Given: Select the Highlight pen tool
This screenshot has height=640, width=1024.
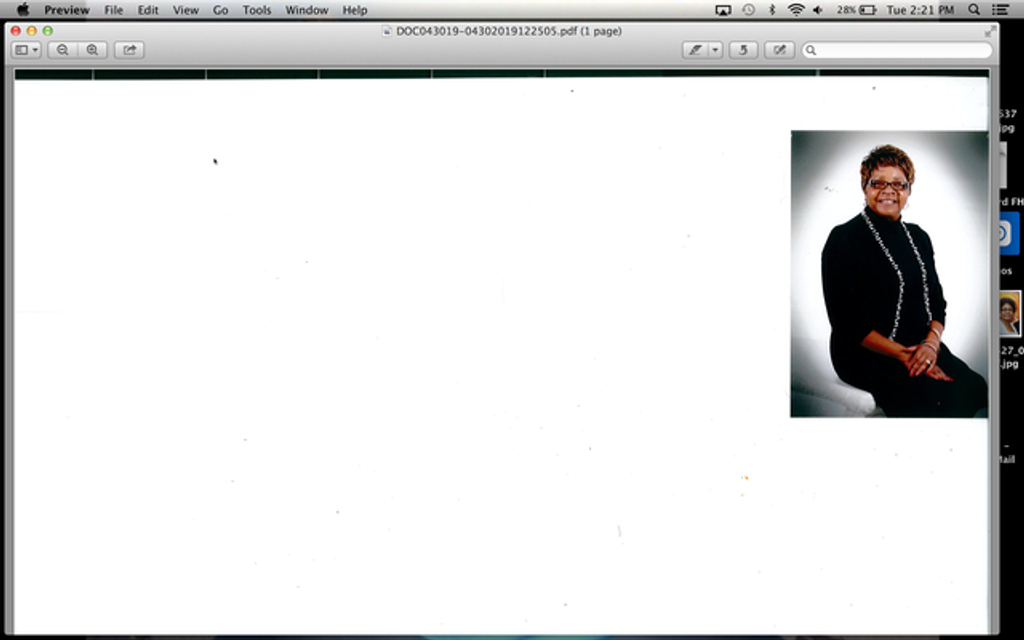Looking at the screenshot, I should click(x=695, y=50).
